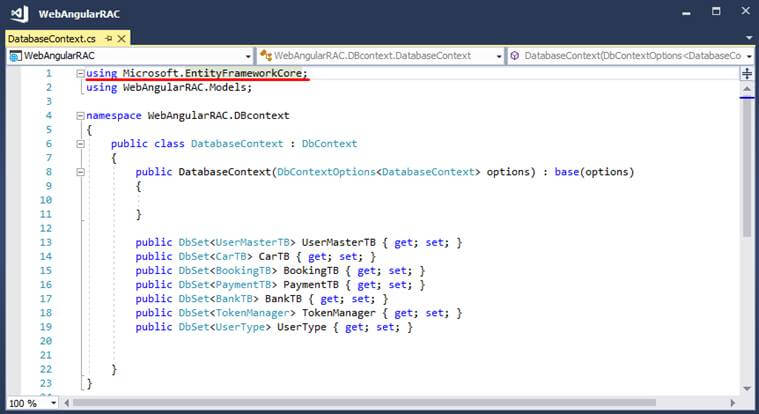Open the WebAngularRAC project dropdown
Screen dimensions: 759x414
(x=248, y=56)
